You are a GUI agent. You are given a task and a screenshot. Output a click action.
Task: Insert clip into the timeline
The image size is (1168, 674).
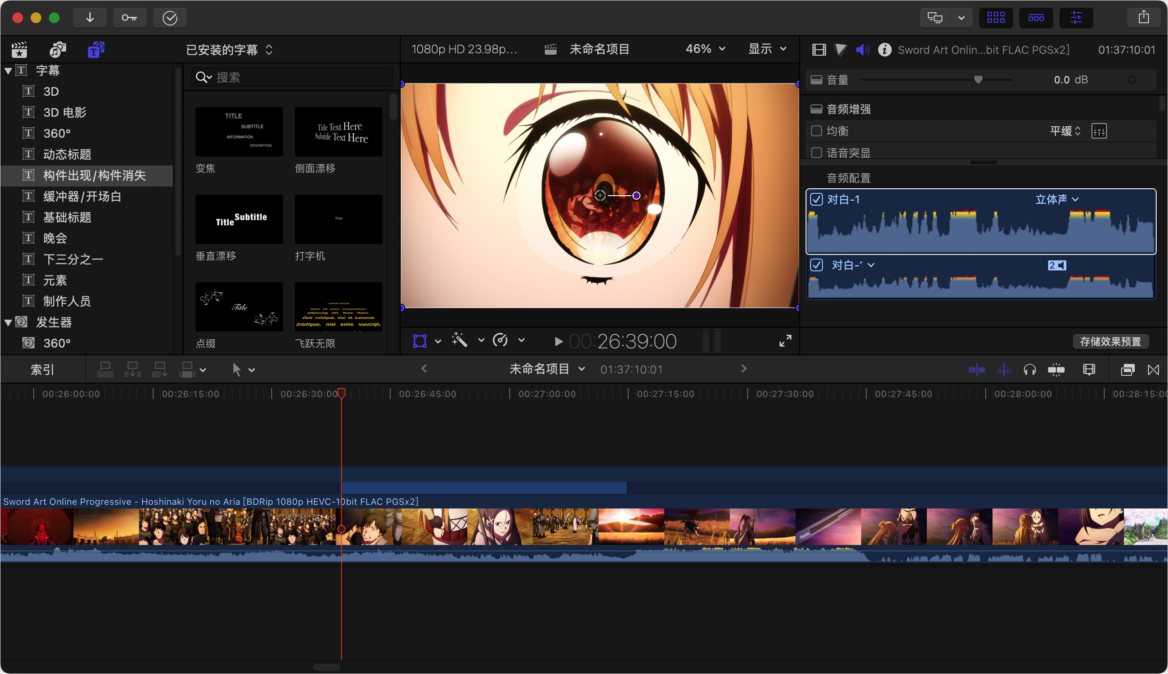[133, 369]
